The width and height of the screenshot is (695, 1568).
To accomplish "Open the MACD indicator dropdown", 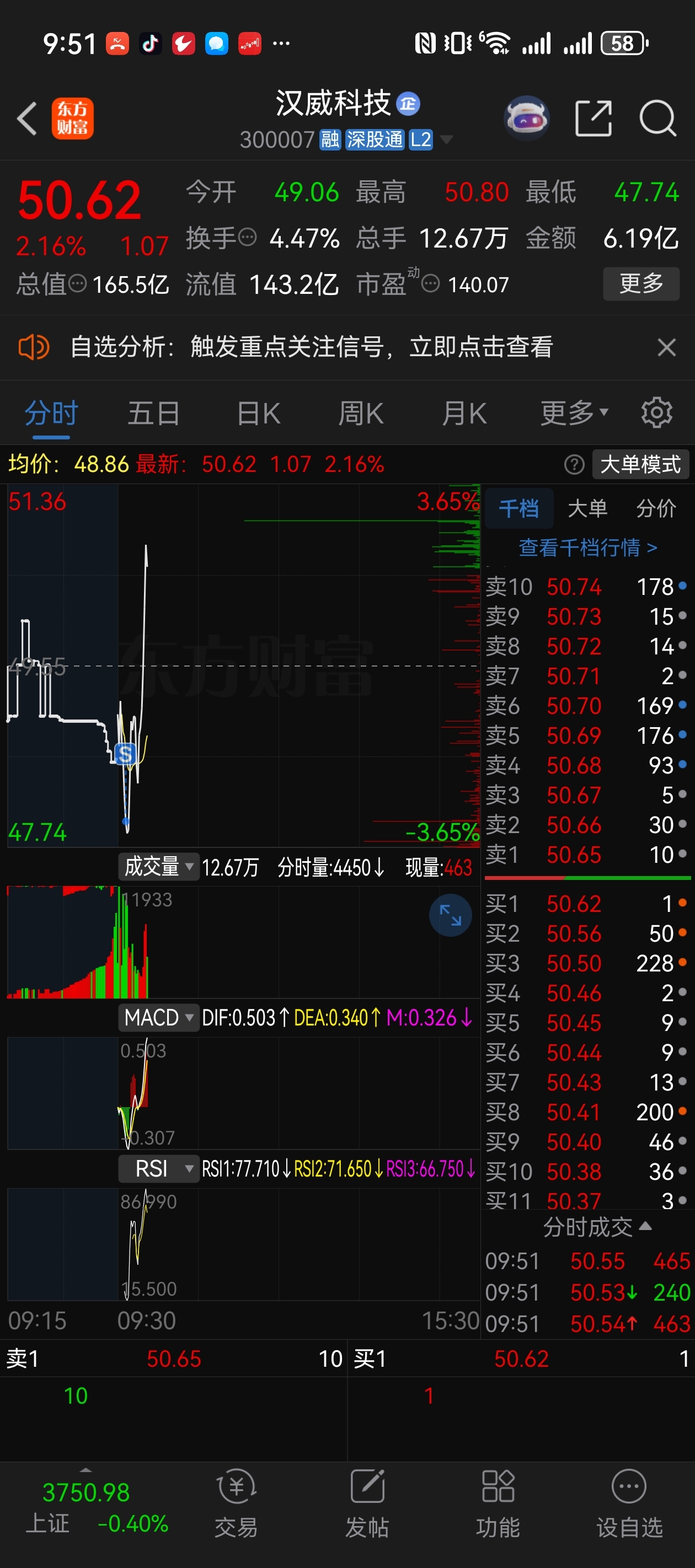I will [x=158, y=1018].
